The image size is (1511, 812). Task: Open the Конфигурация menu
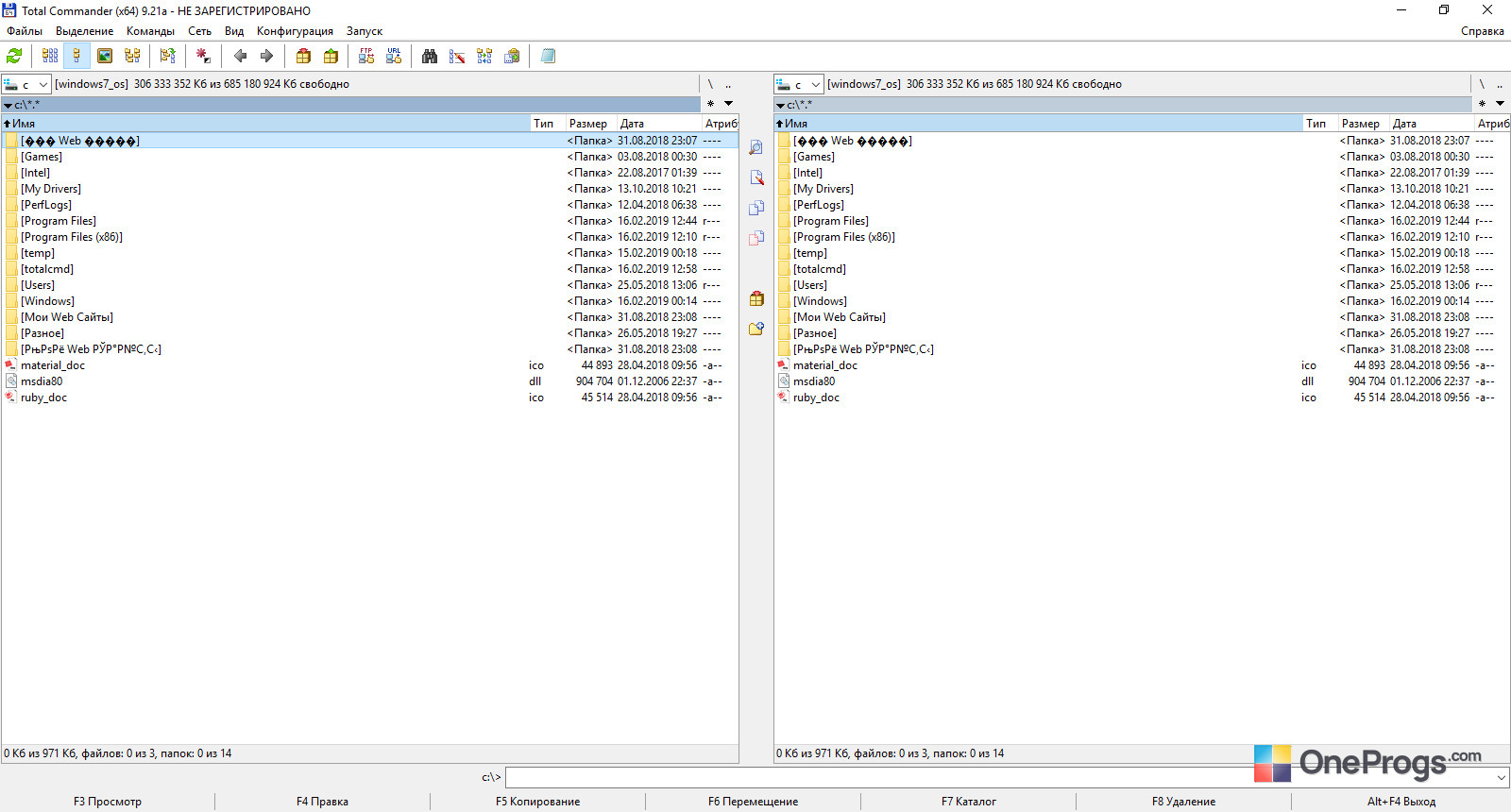[x=295, y=31]
